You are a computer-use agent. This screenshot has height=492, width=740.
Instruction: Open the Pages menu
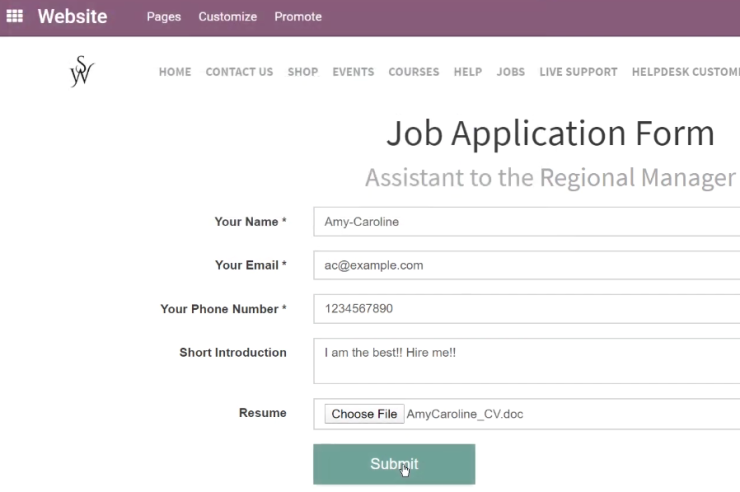(164, 17)
